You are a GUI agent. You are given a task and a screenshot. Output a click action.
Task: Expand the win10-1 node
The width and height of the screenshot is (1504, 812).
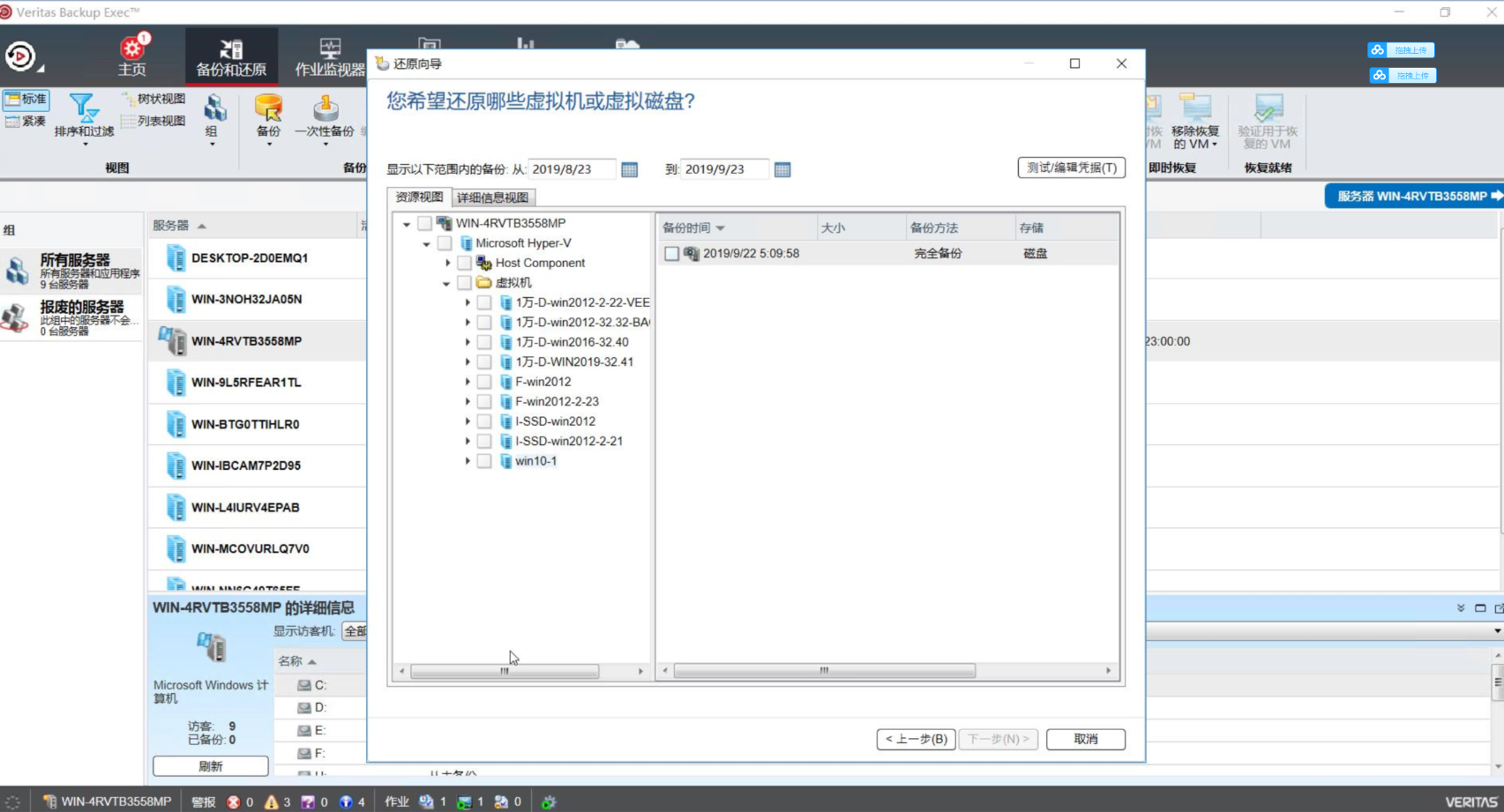tap(468, 461)
